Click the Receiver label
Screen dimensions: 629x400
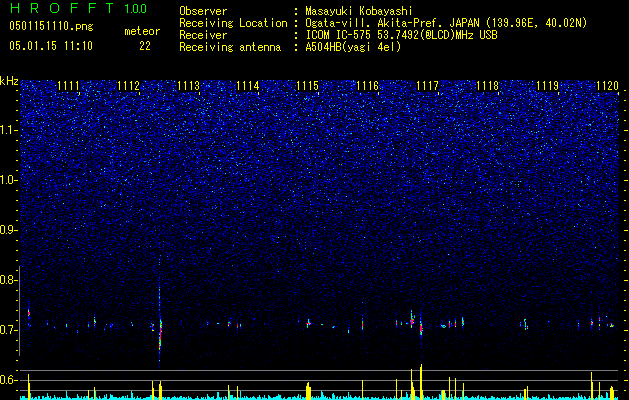click(203, 35)
